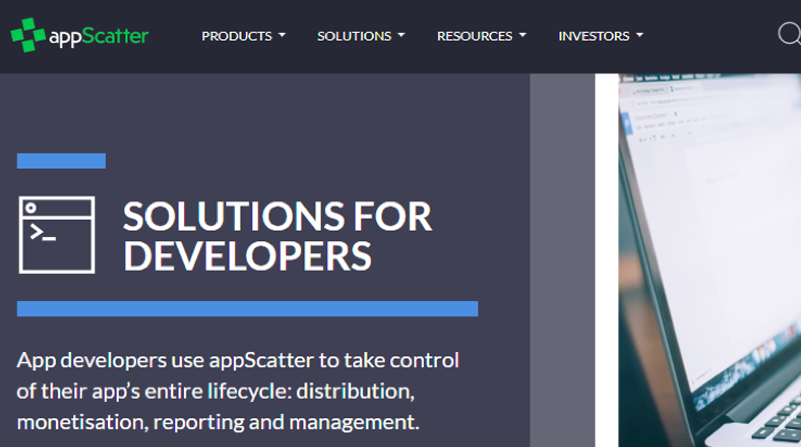
Task: Select the 'SOLUTIONS FOR DEVELOPERS' heading
Action: tap(277, 236)
